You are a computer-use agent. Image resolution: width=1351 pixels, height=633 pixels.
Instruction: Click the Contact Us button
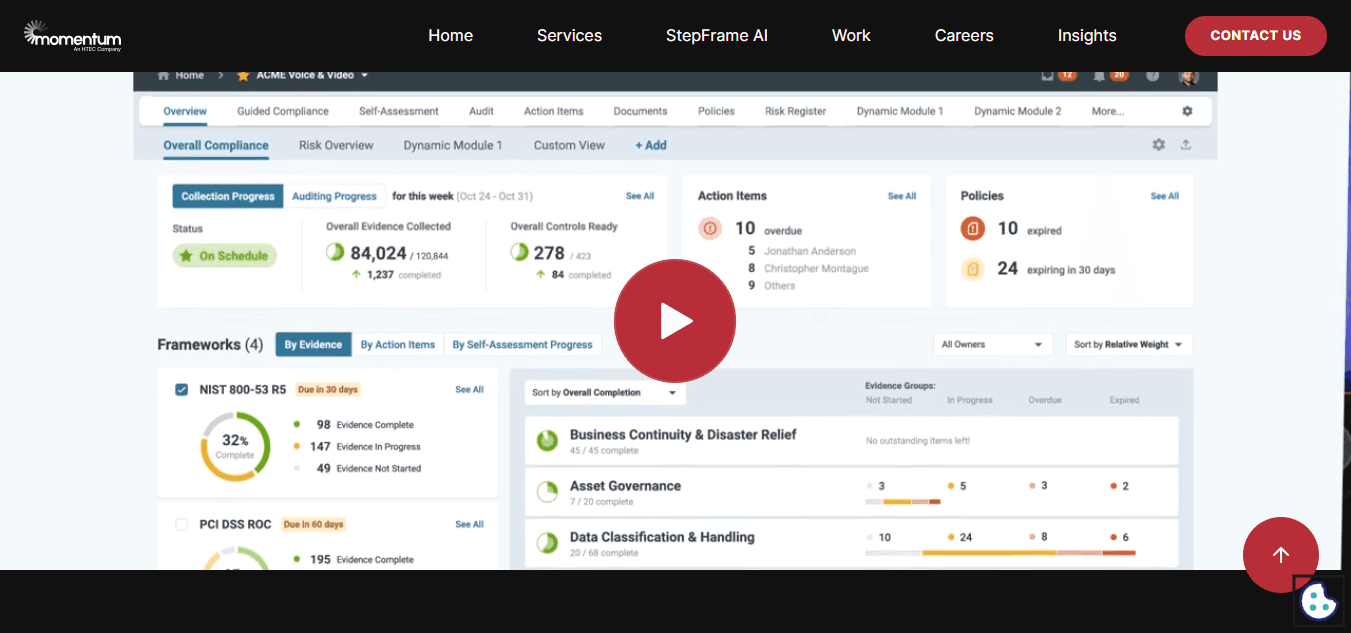(x=1256, y=36)
